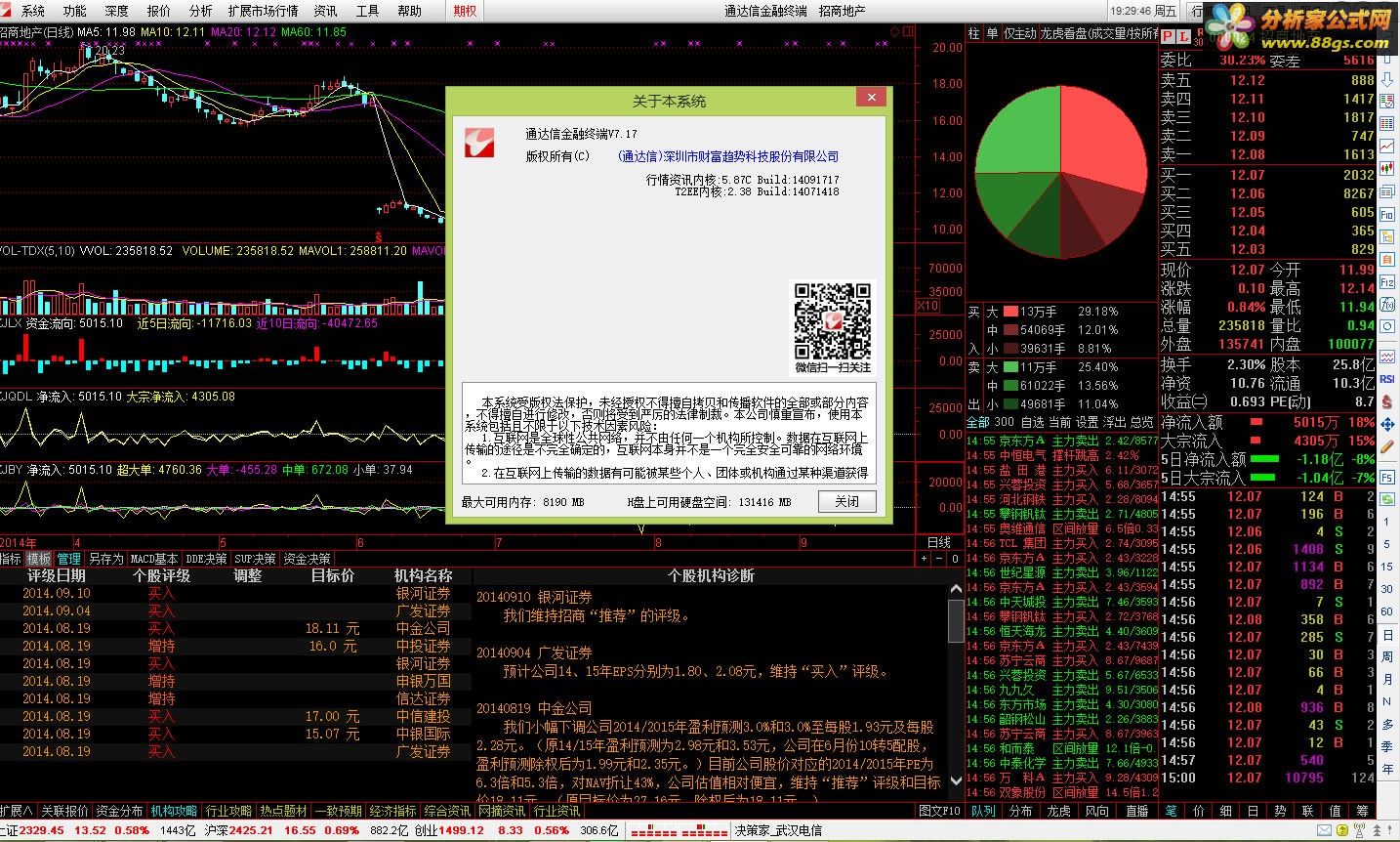Image resolution: width=1400 pixels, height=842 pixels.
Task: Open the mail envelope icon in status bar
Action: point(1324,830)
